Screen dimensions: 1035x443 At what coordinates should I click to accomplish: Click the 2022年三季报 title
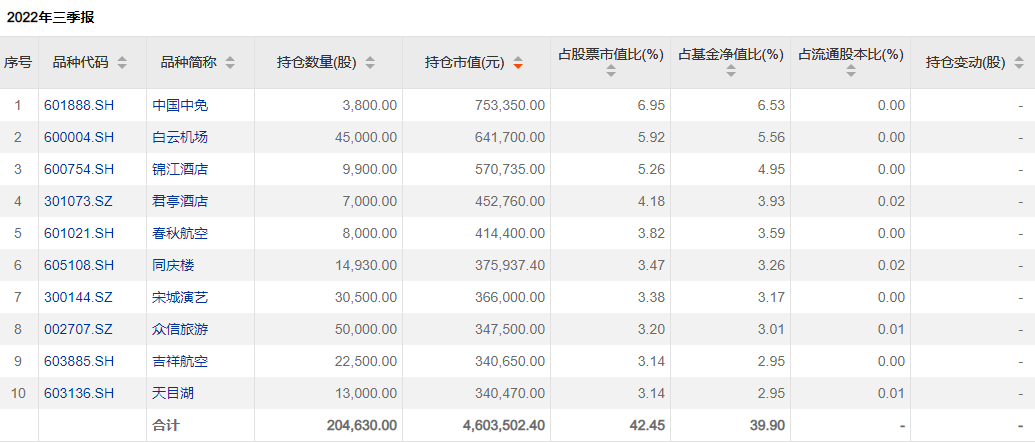click(x=50, y=18)
